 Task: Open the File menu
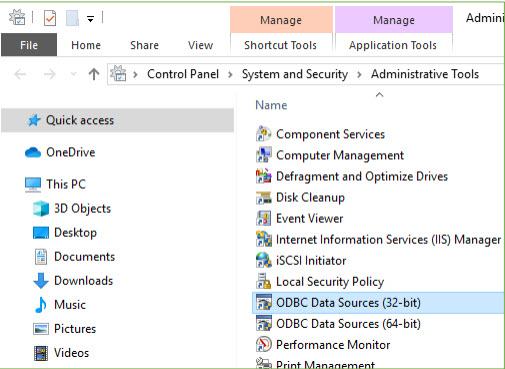click(29, 45)
